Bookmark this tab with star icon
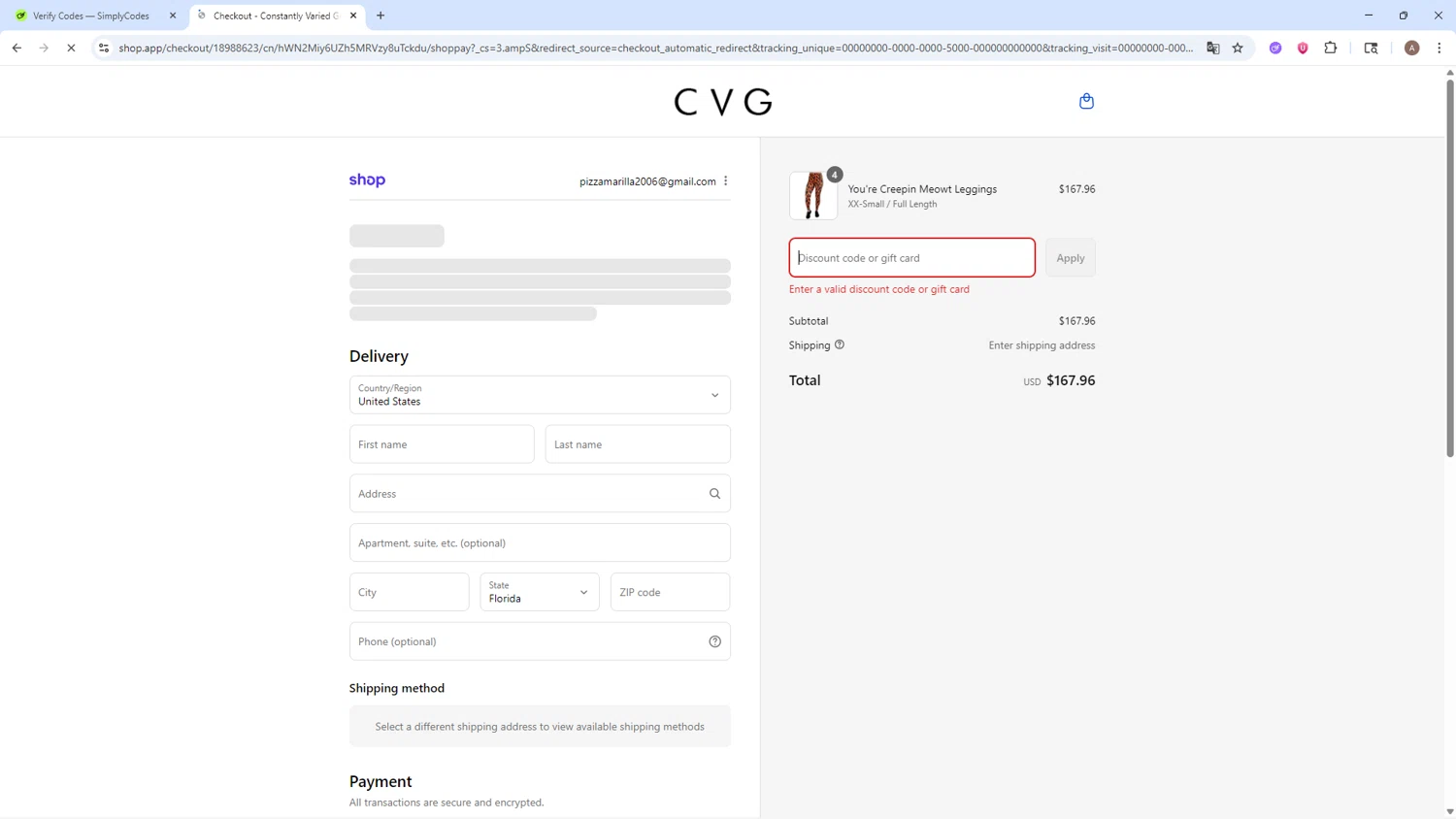Image resolution: width=1456 pixels, height=819 pixels. [x=1238, y=48]
